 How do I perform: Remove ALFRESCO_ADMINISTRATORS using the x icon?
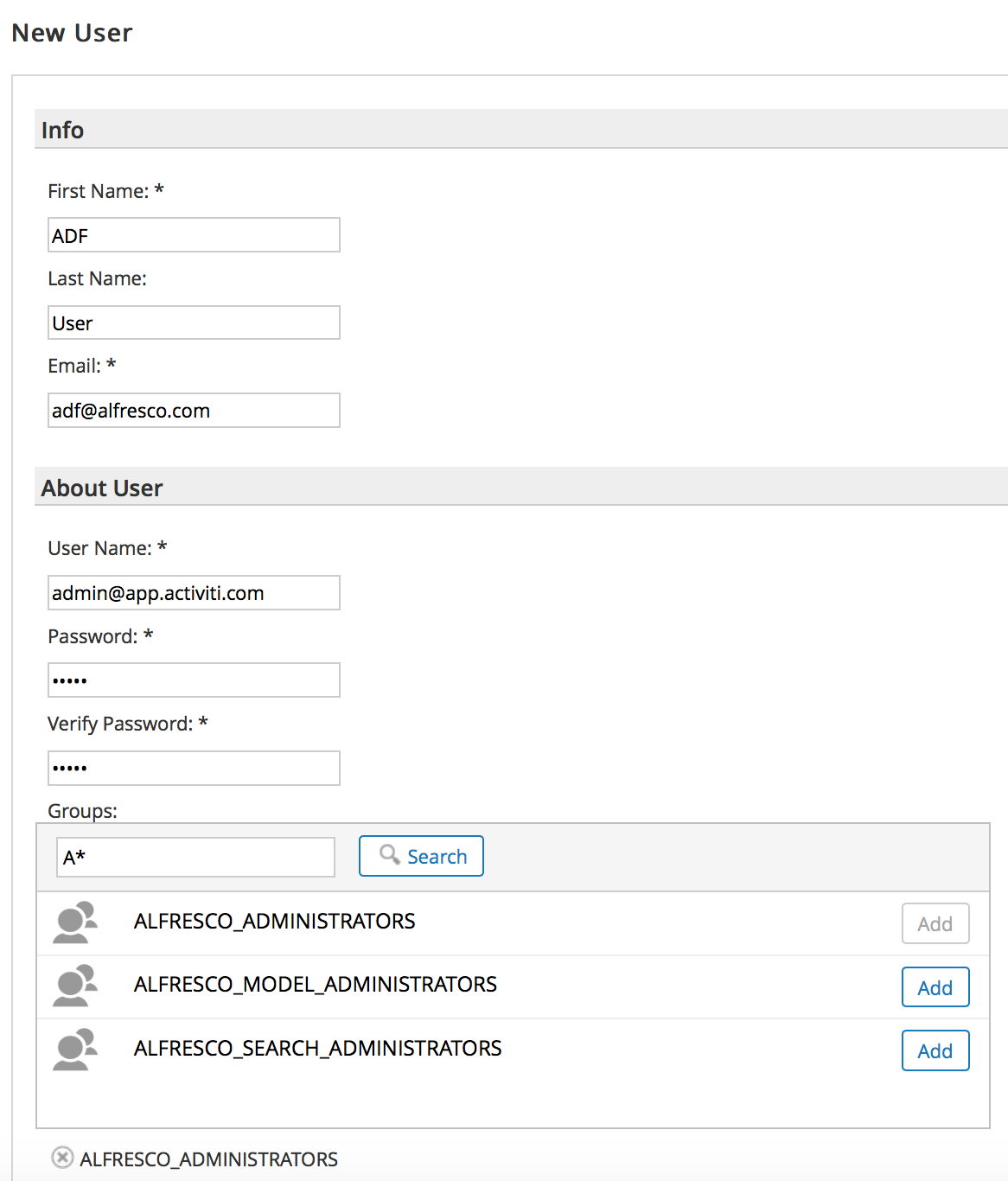tap(62, 1157)
